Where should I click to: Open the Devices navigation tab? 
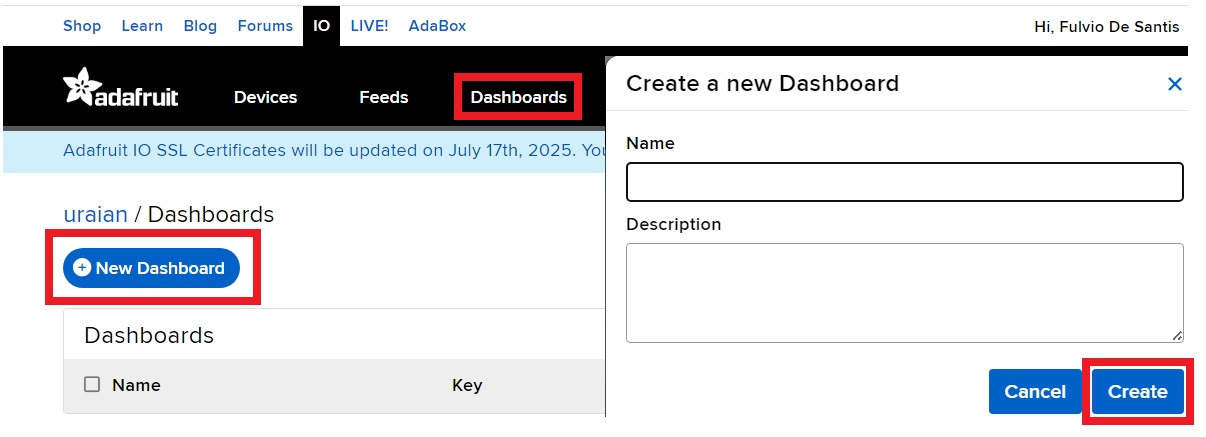(265, 97)
